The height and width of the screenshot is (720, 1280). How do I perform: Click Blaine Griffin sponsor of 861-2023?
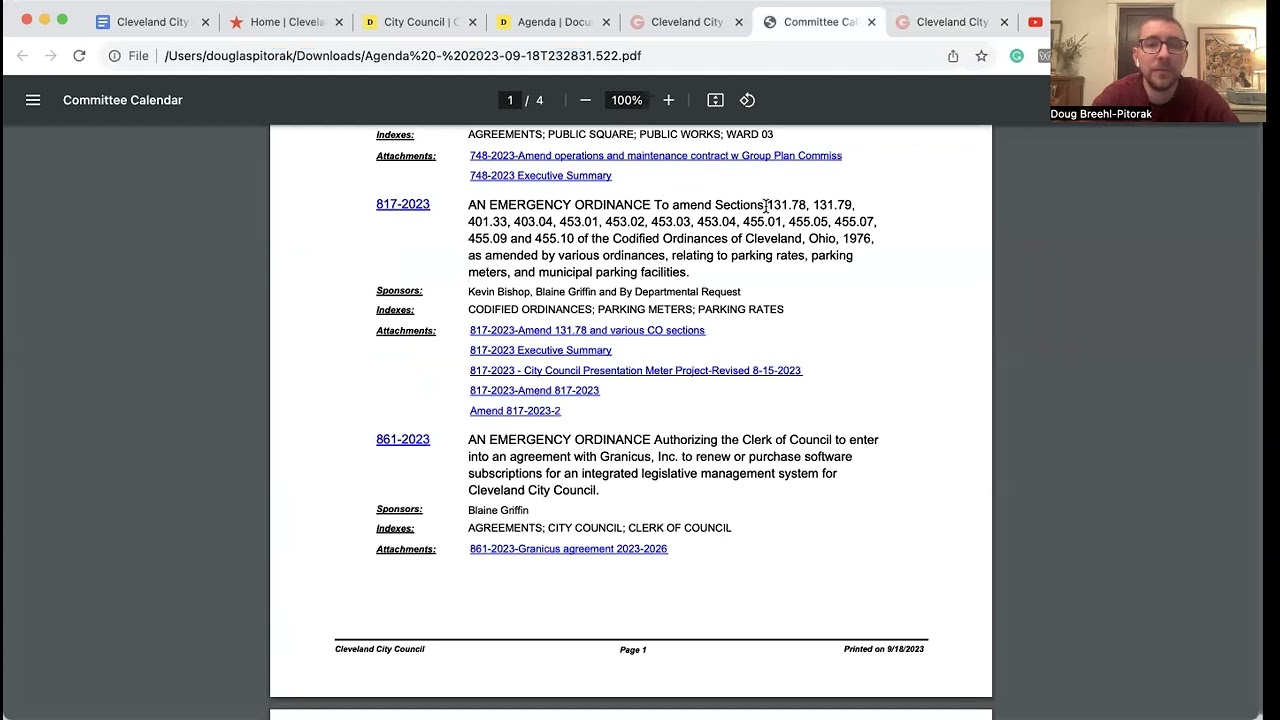tap(498, 510)
